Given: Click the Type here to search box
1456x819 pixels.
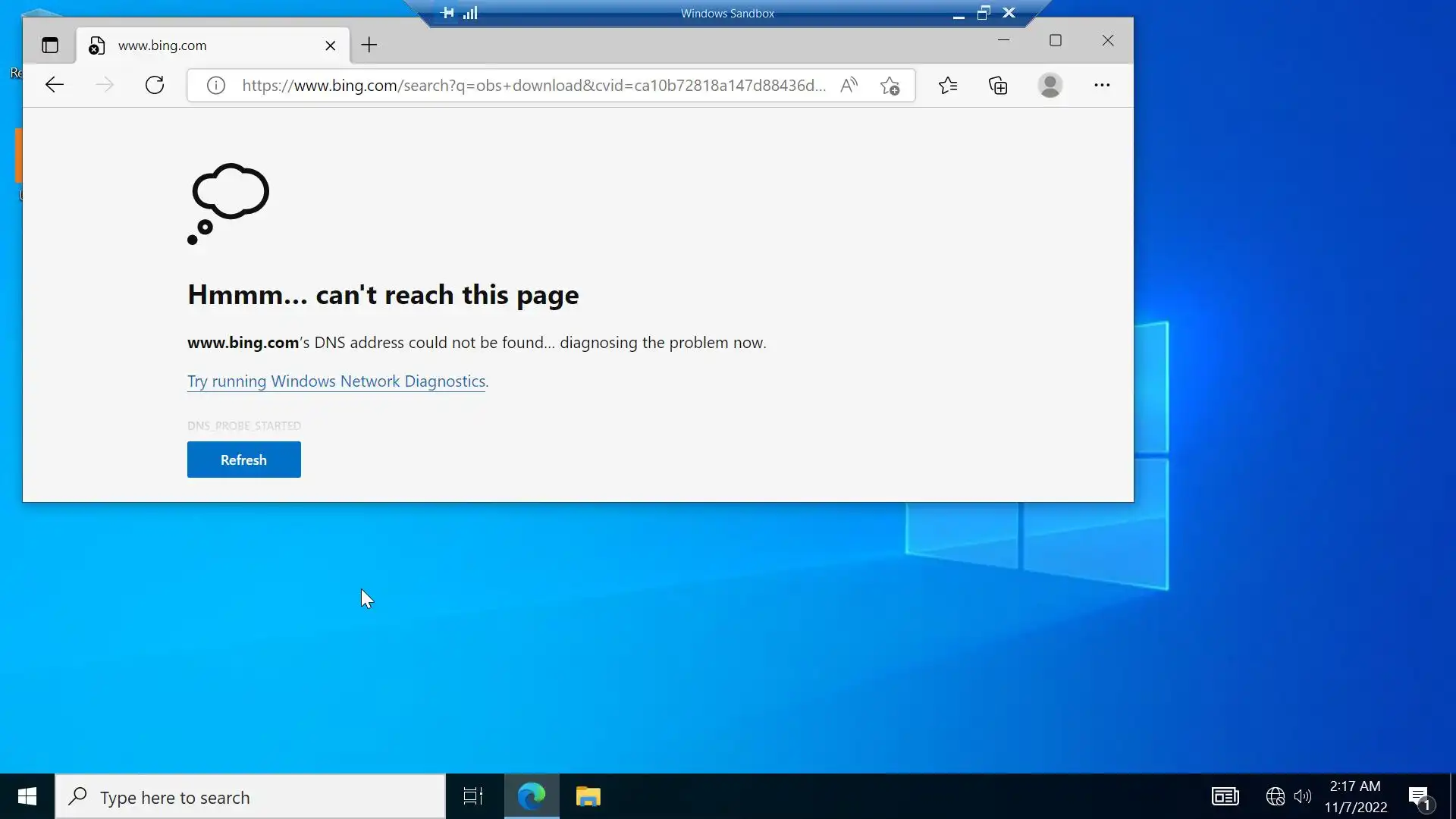Looking at the screenshot, I should [x=250, y=797].
